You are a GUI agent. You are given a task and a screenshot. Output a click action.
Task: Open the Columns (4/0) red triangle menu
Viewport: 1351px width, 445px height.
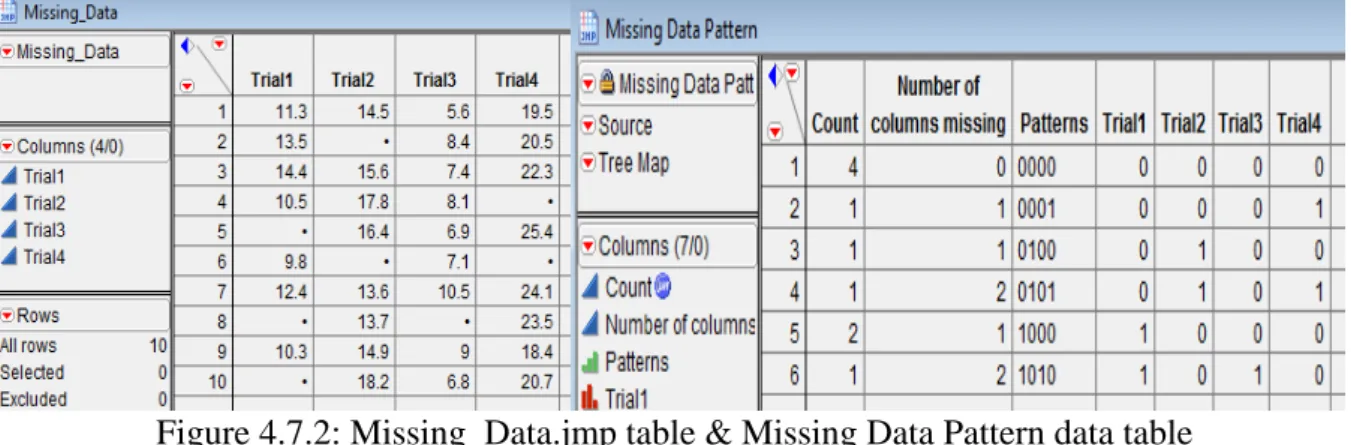click(9, 146)
